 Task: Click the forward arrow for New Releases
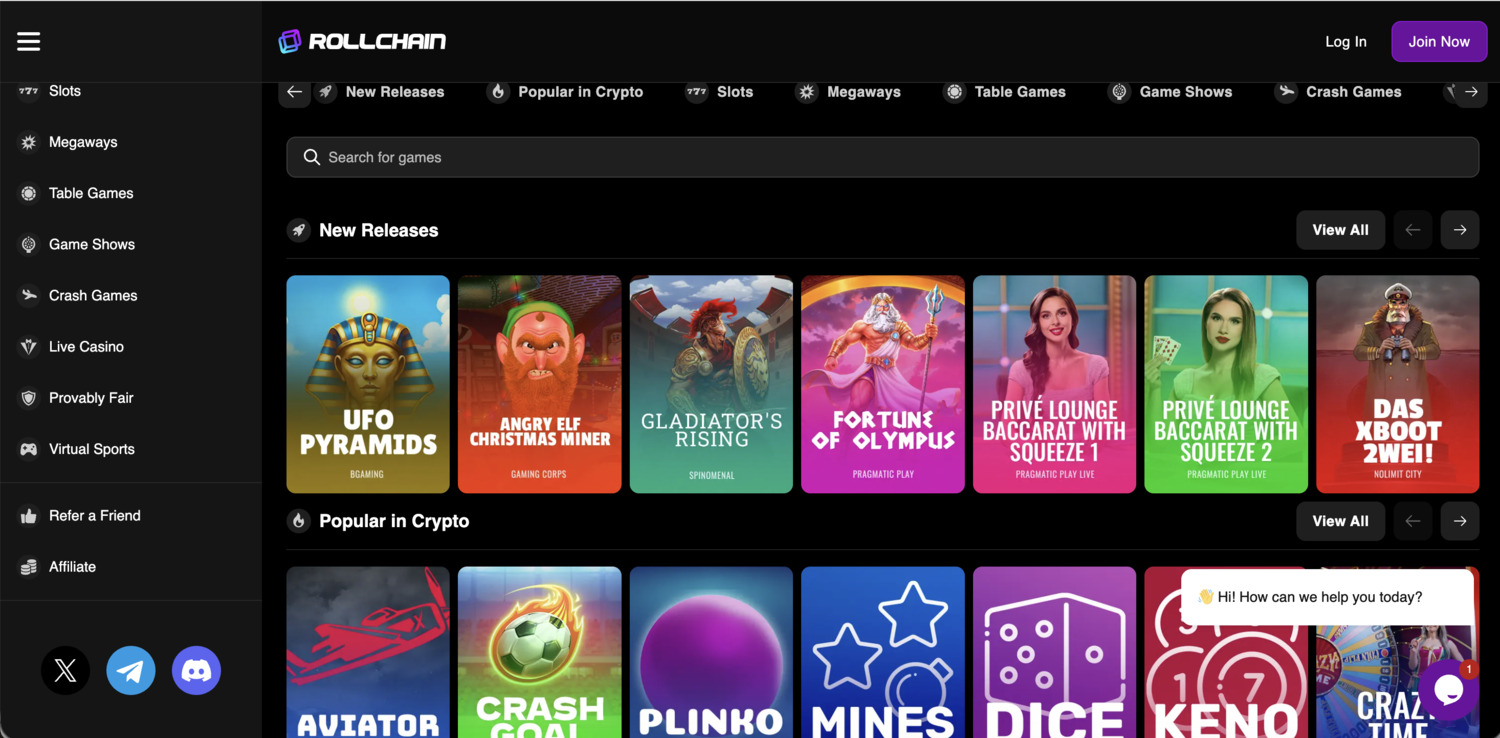pos(1459,230)
